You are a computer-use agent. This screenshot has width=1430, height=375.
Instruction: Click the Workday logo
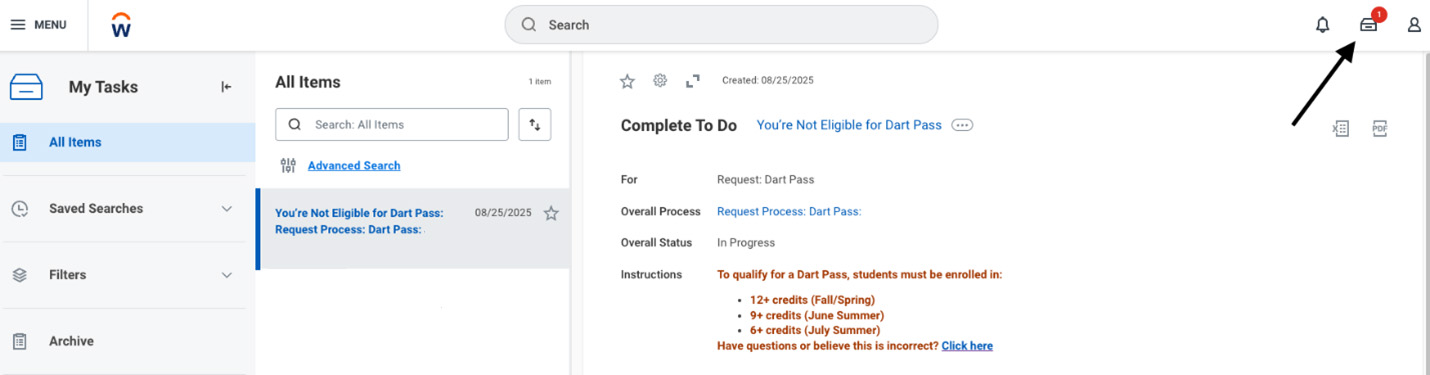(x=121, y=25)
